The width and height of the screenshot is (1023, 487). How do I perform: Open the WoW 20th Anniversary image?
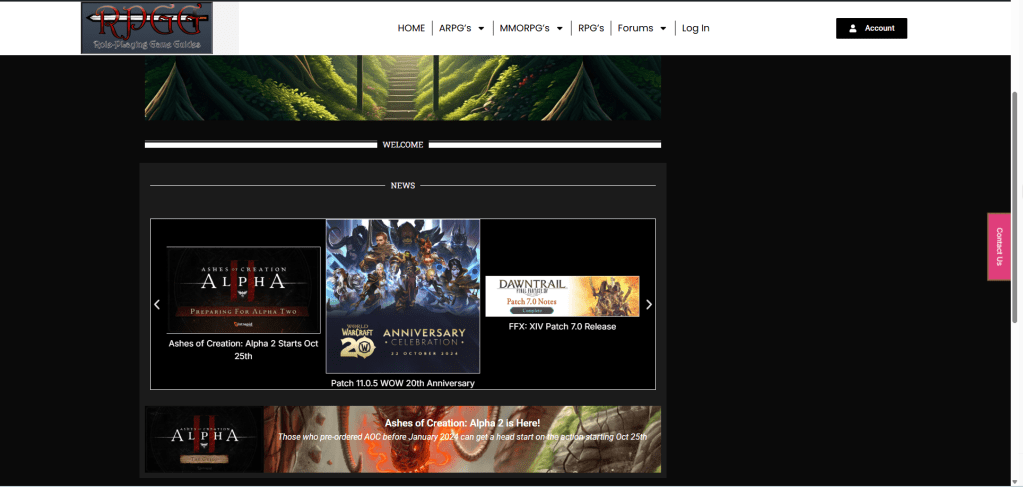402,296
